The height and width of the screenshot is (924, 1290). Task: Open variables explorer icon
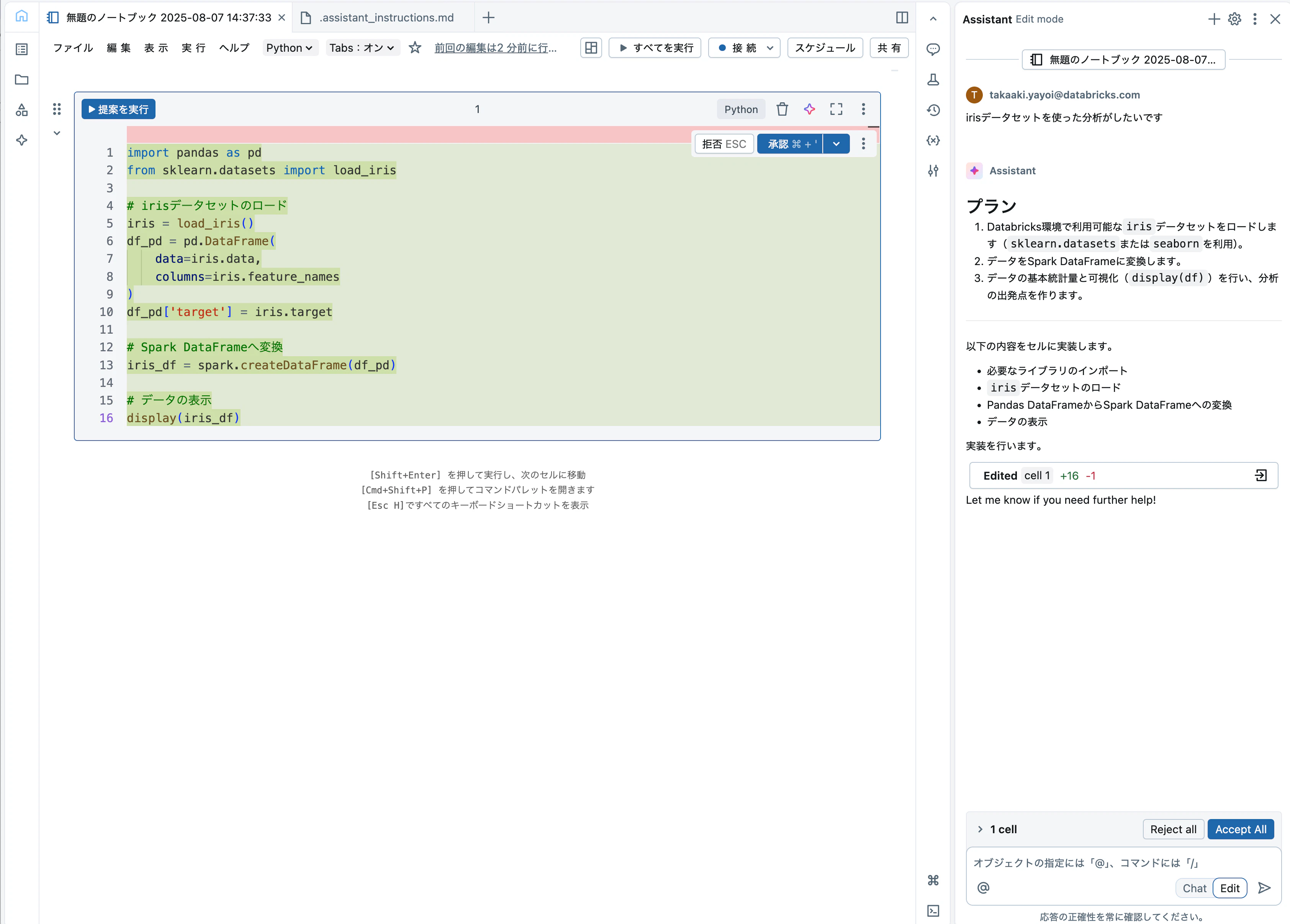pyautogui.click(x=933, y=140)
